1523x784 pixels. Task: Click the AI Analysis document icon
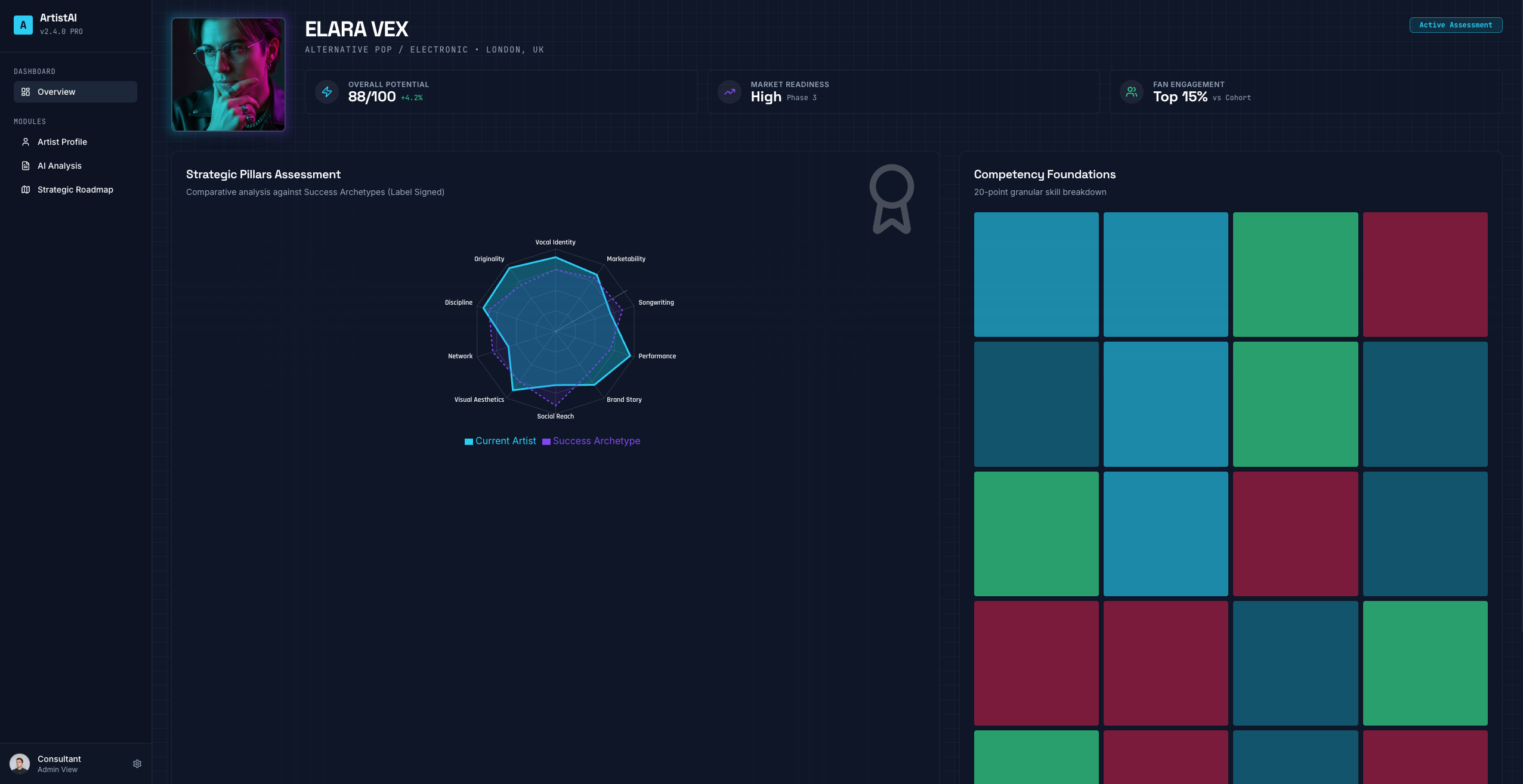coord(26,166)
